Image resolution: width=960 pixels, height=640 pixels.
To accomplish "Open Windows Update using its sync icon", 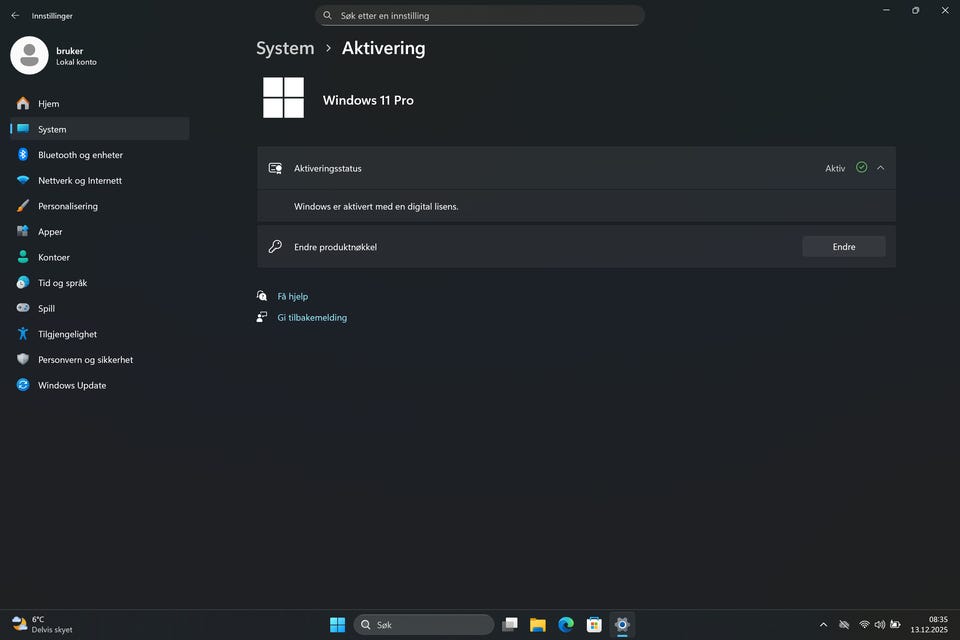I will (23, 385).
